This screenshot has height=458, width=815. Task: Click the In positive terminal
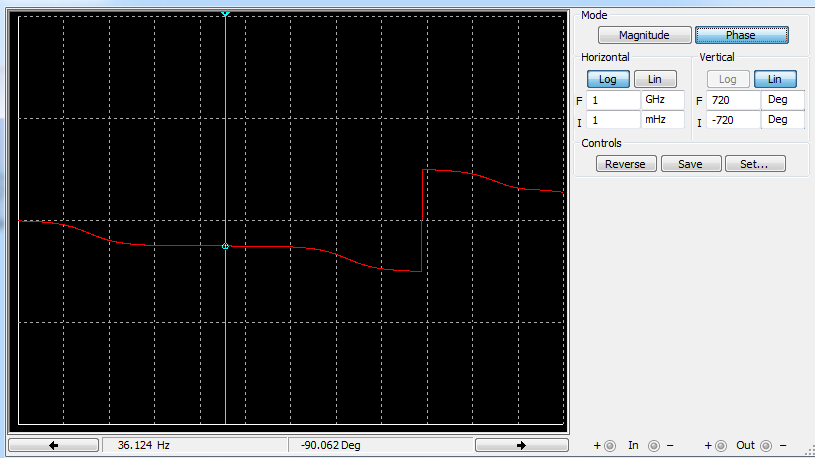point(610,446)
